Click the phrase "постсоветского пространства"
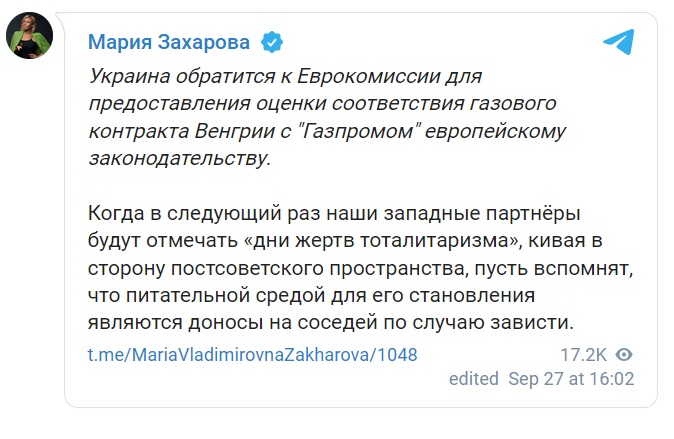 [319, 269]
